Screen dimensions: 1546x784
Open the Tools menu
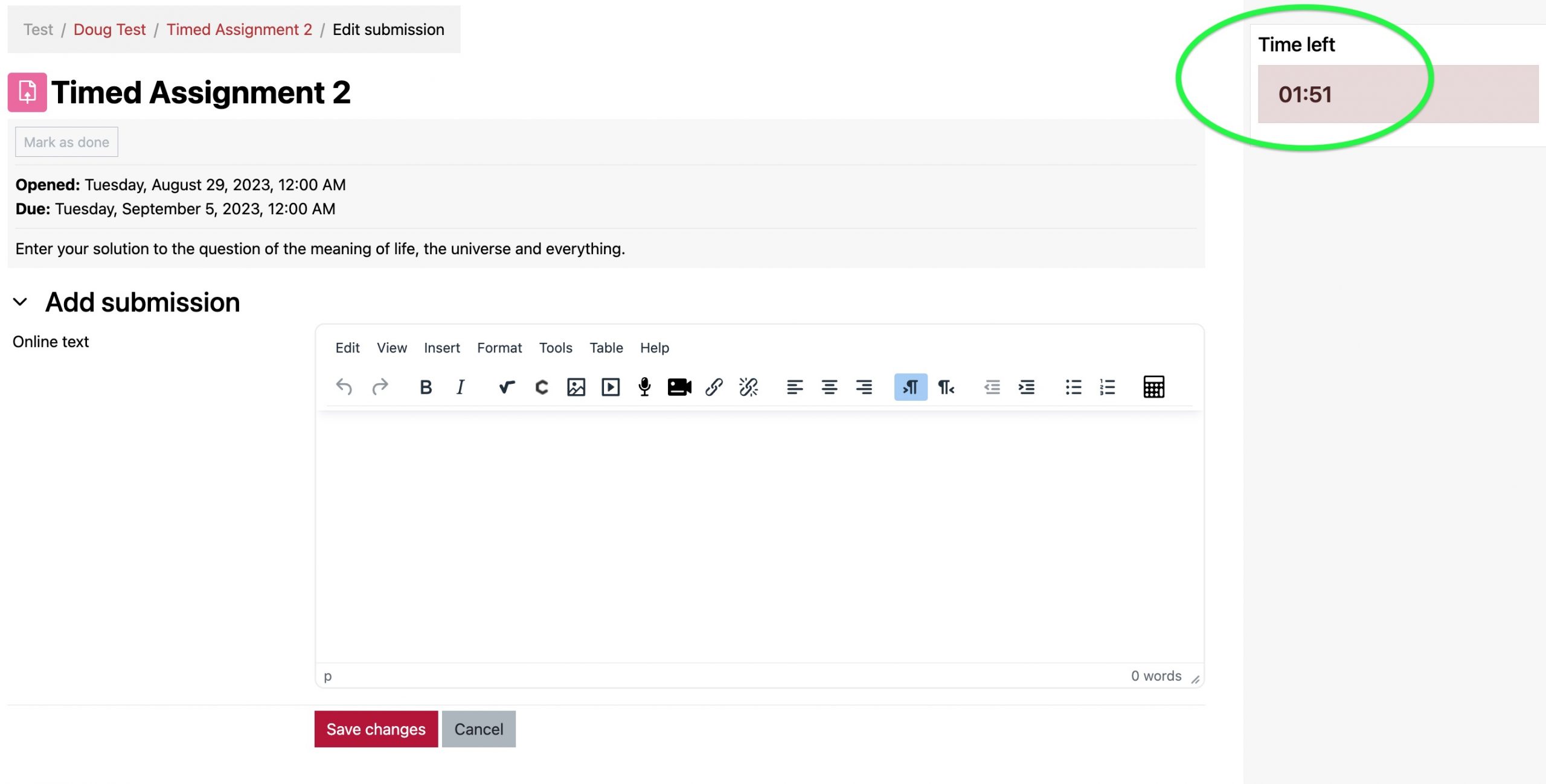click(556, 347)
